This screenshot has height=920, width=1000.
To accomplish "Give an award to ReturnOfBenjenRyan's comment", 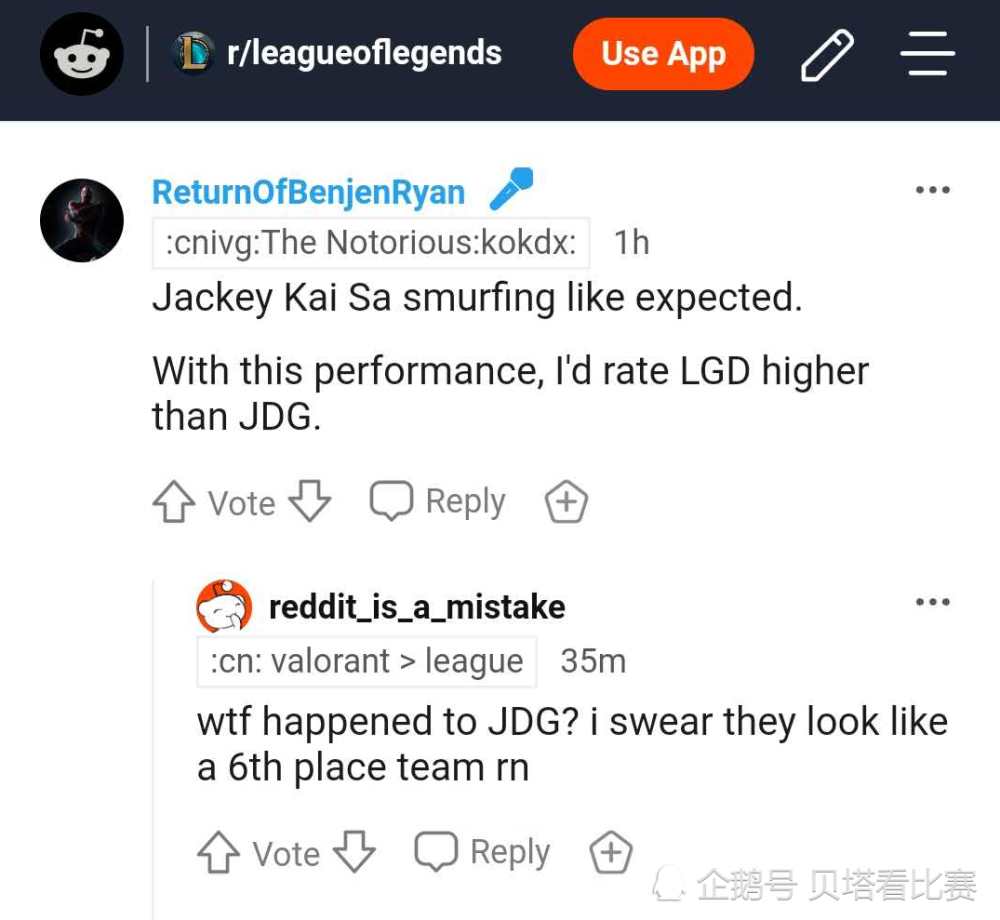I will click(x=566, y=502).
